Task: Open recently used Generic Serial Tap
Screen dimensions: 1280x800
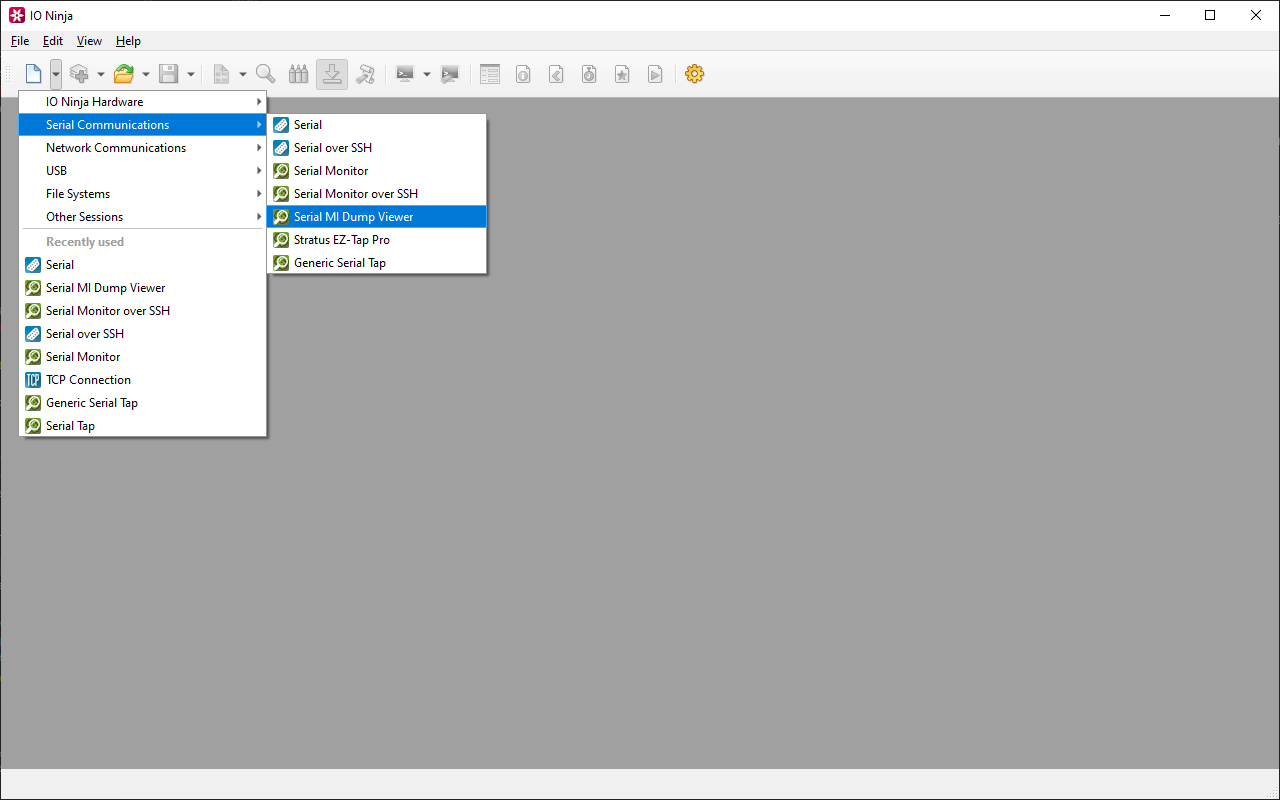Action: click(x=143, y=403)
